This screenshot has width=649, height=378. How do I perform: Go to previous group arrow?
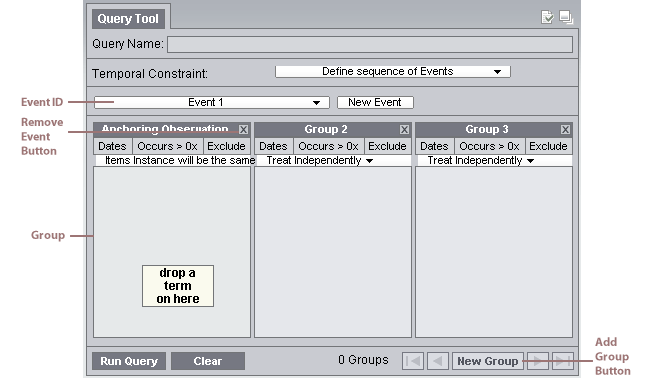[x=438, y=361]
